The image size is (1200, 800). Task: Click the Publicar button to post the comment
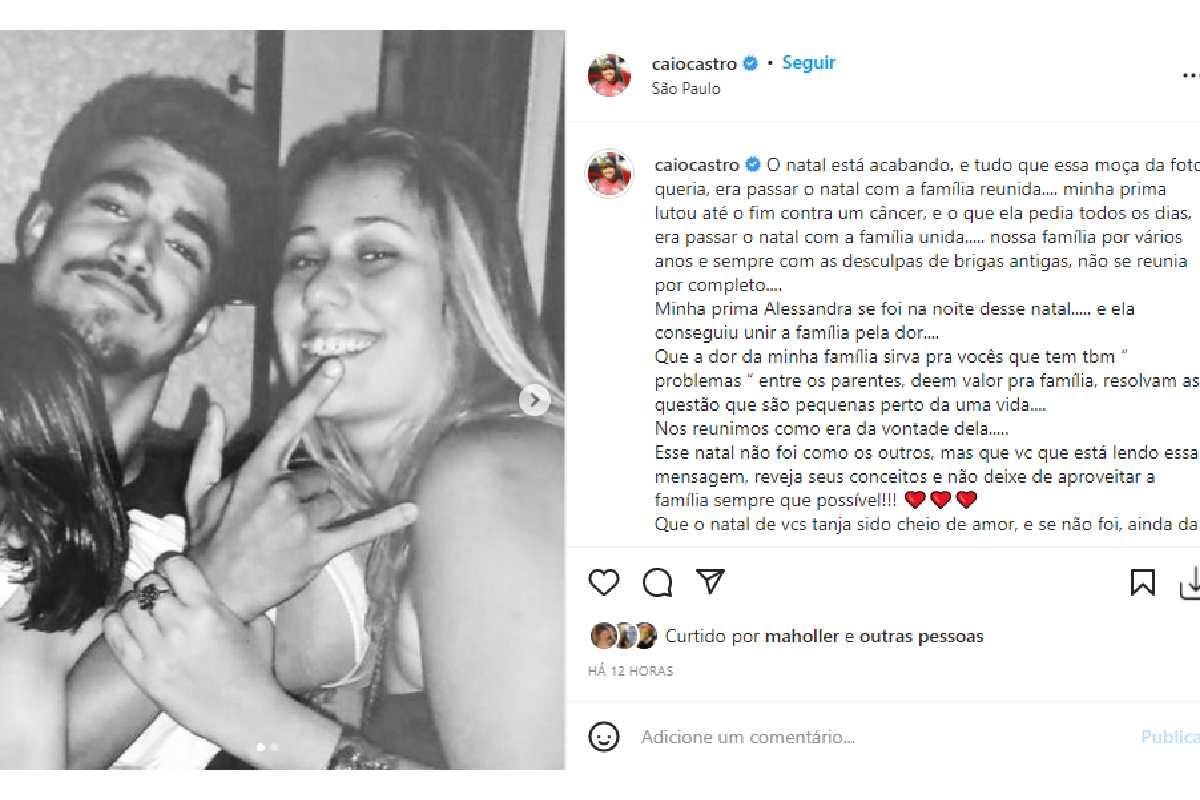click(x=1170, y=738)
